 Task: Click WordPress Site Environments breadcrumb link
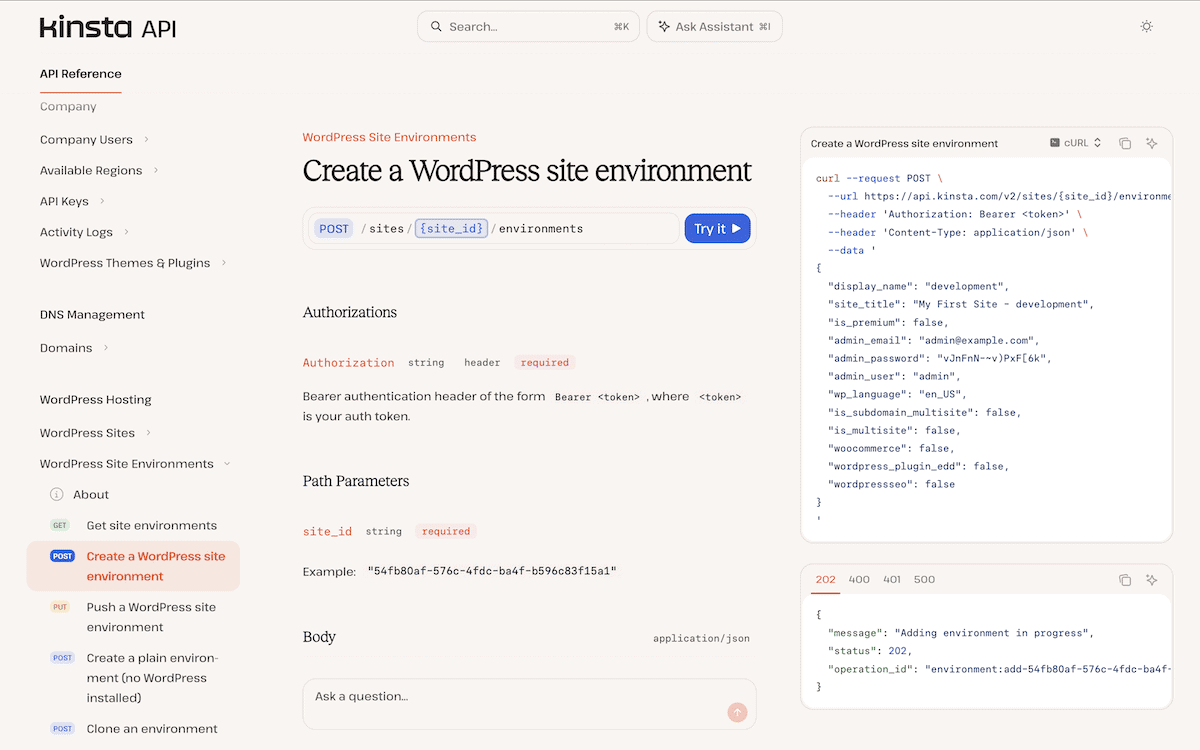pos(389,137)
